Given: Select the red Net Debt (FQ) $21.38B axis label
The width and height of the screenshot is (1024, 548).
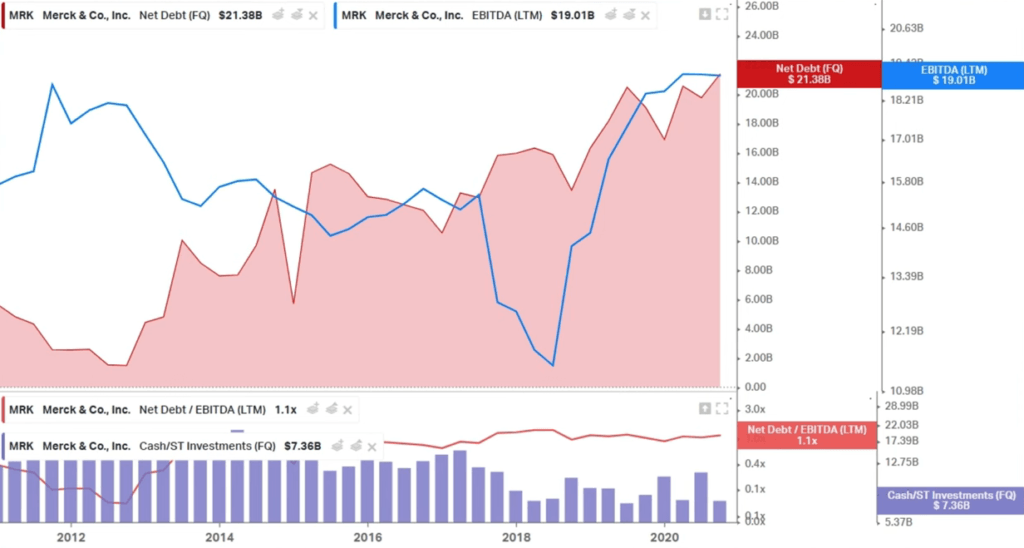Looking at the screenshot, I should click(x=809, y=74).
